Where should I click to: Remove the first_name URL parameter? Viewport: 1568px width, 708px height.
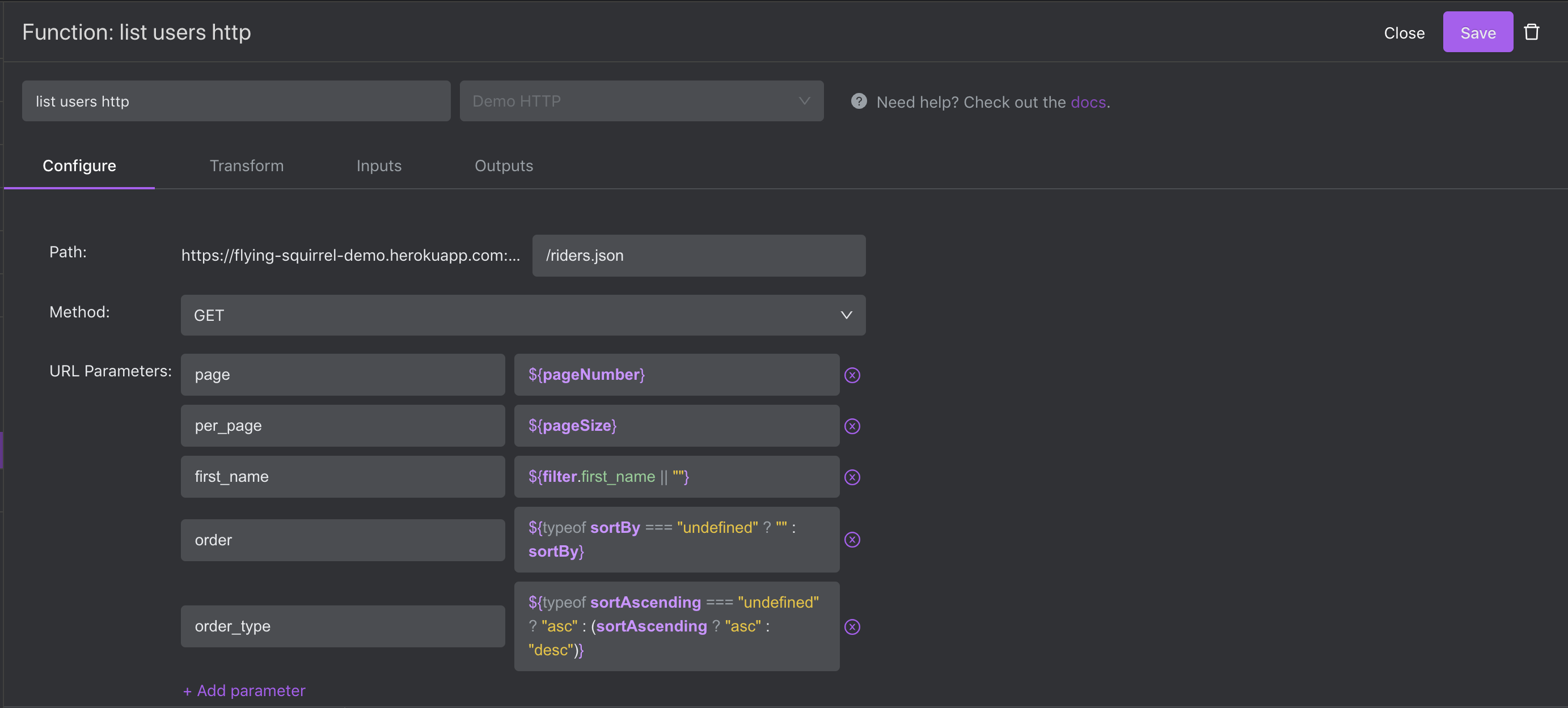pos(852,477)
